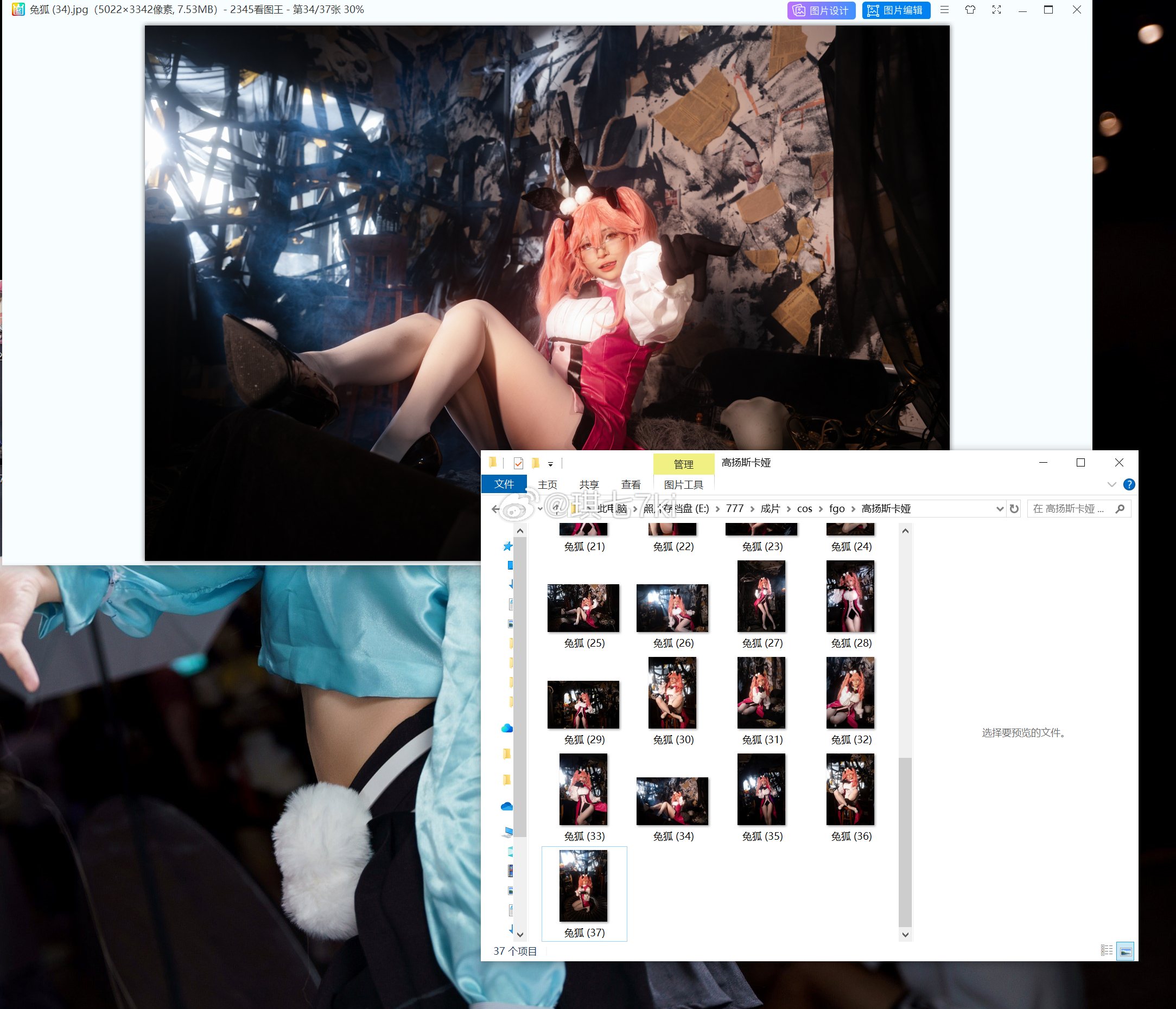The image size is (1176, 1009).
Task: Switch to the 查看 ribbon tab
Action: click(x=631, y=484)
